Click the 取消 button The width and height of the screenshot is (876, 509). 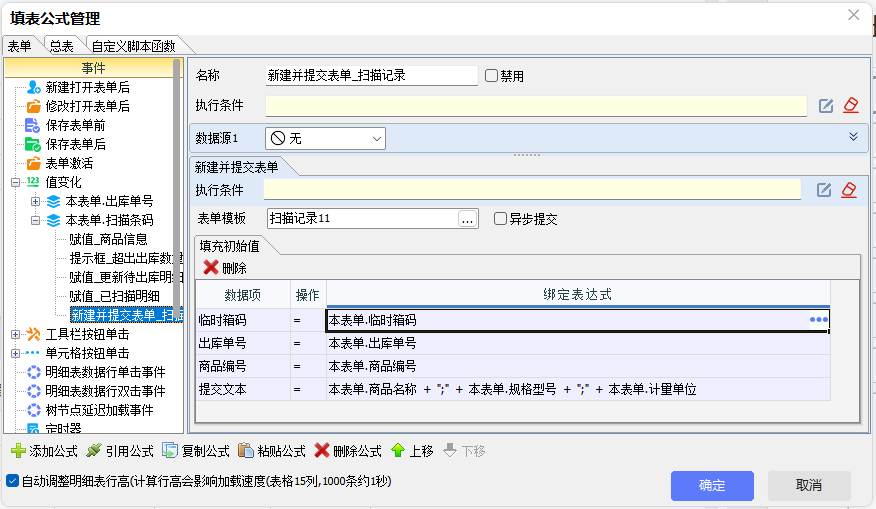pyautogui.click(x=808, y=485)
